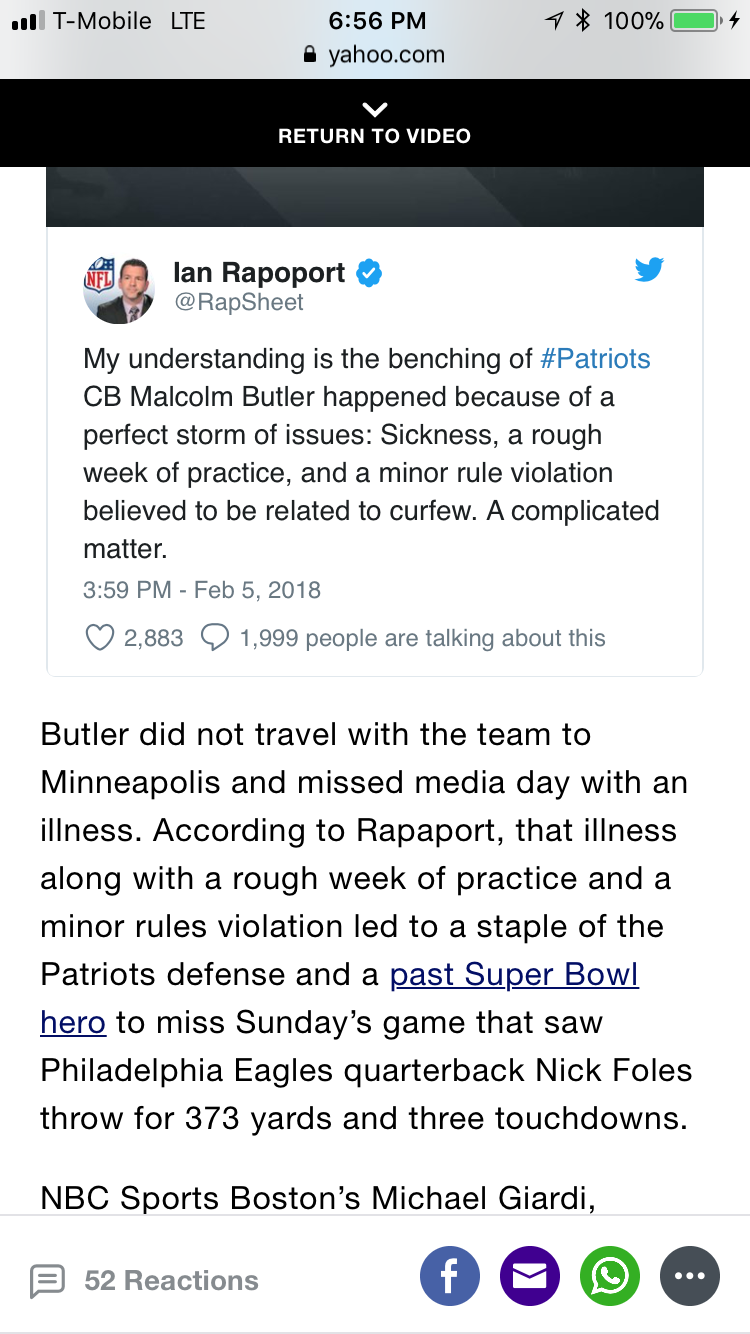Follow the past Super Bowl hero link
This screenshot has height=1334, width=750.
pos(339,999)
